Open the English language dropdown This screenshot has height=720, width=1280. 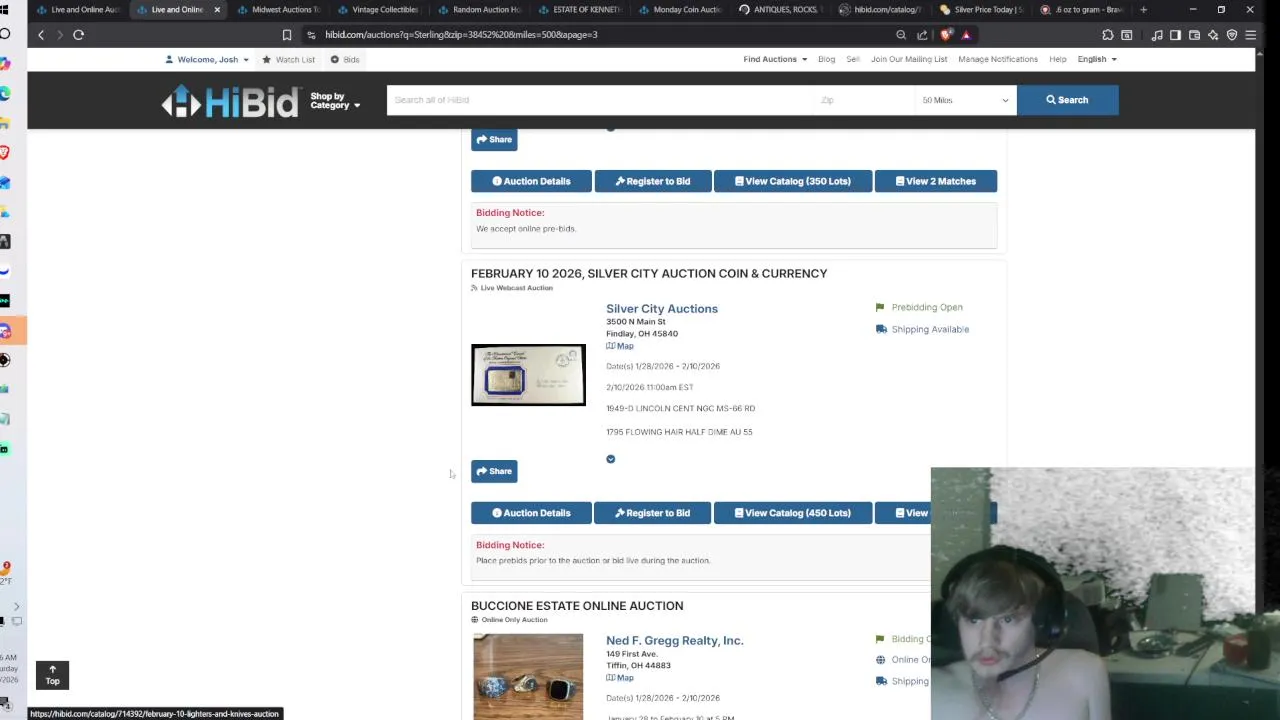click(x=1097, y=60)
